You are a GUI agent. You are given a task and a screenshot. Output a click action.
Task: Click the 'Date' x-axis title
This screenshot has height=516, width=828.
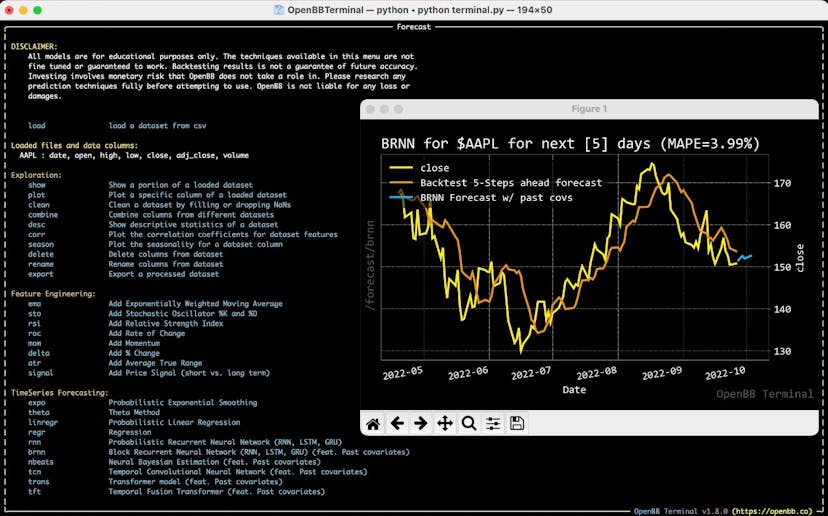pos(574,390)
